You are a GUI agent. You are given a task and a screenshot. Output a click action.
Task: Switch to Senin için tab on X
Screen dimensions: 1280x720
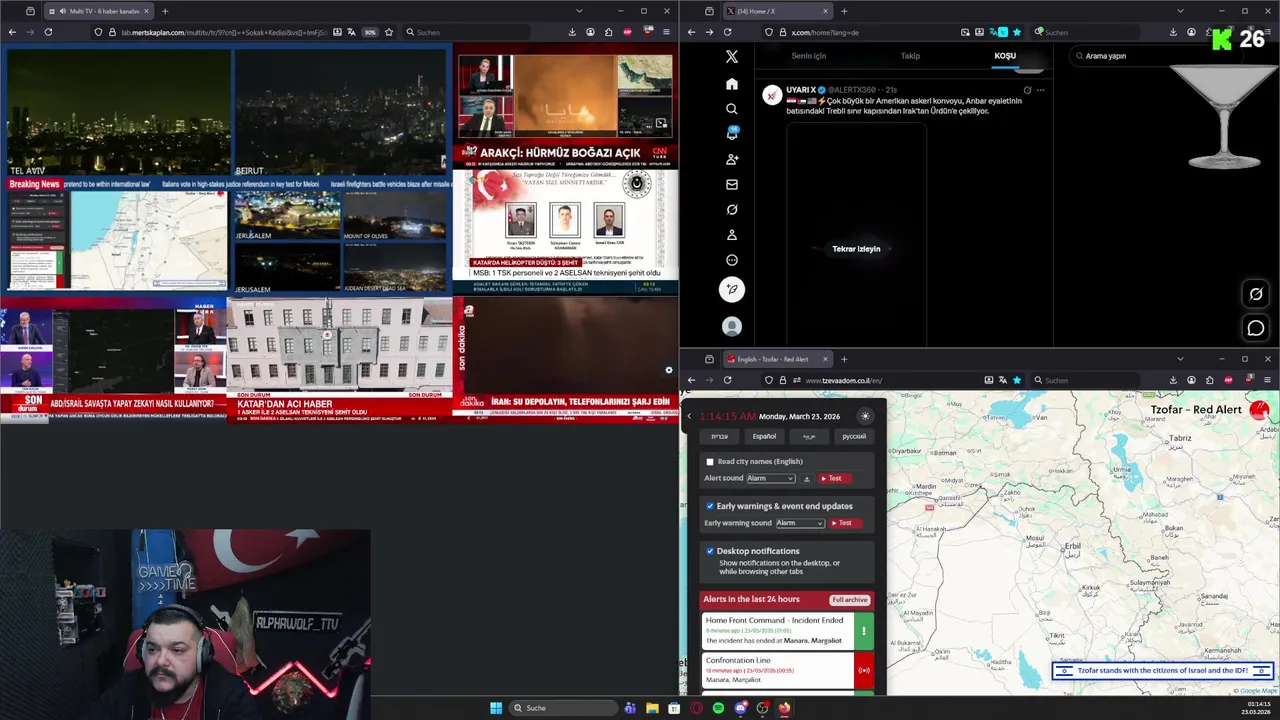[808, 56]
